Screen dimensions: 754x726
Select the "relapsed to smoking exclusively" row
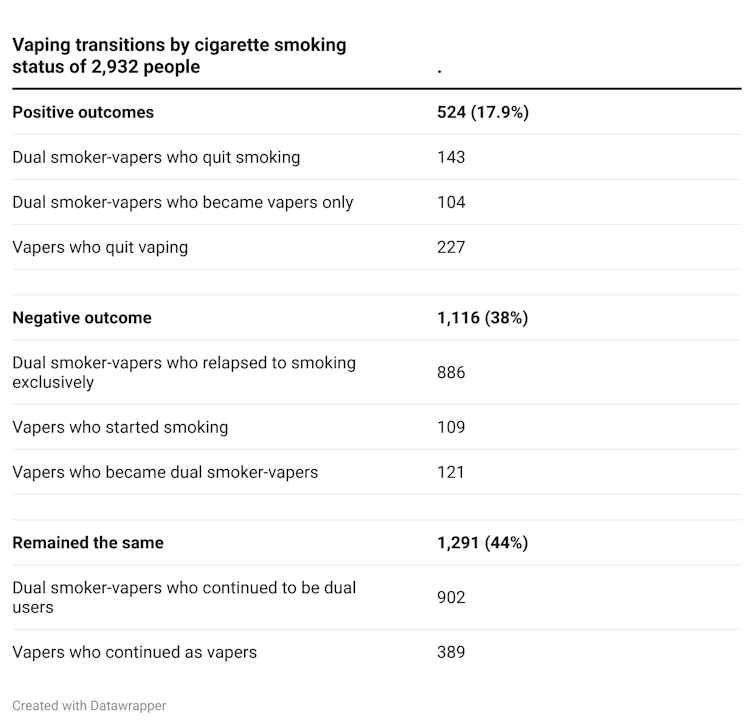184,372
